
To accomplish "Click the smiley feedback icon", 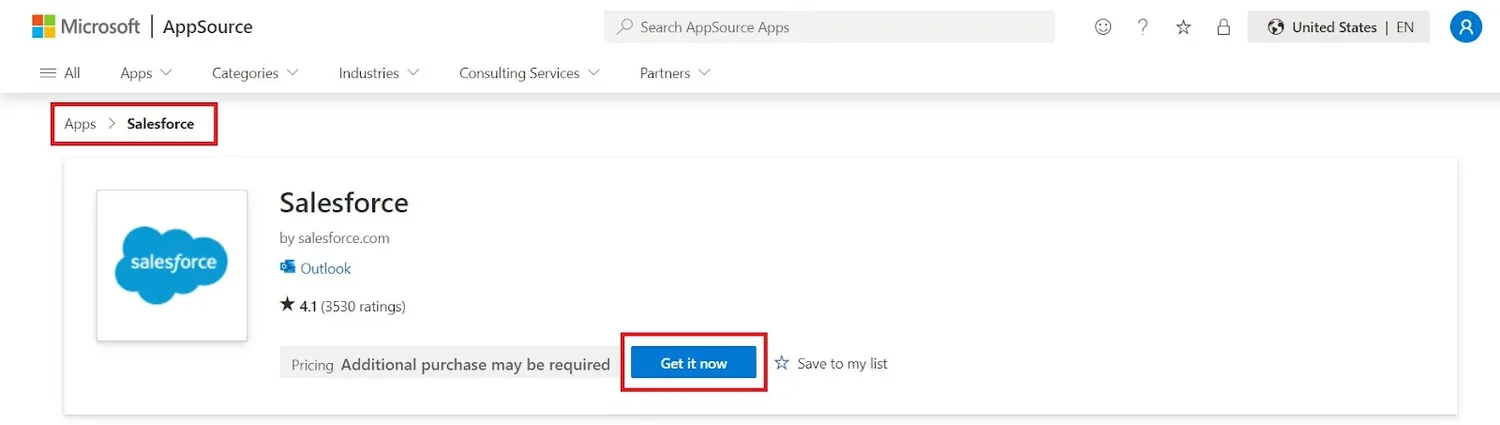I will pos(1103,27).
